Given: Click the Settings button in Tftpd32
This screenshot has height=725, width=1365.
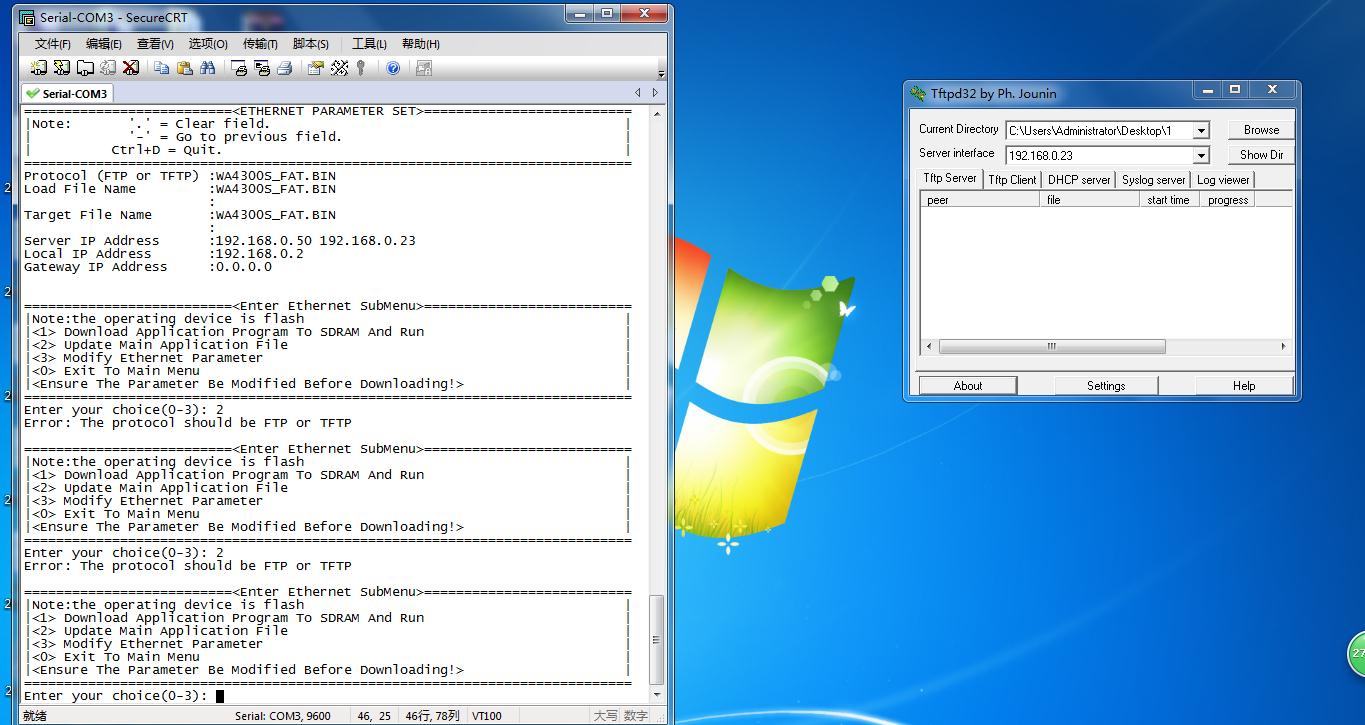Looking at the screenshot, I should [1106, 386].
